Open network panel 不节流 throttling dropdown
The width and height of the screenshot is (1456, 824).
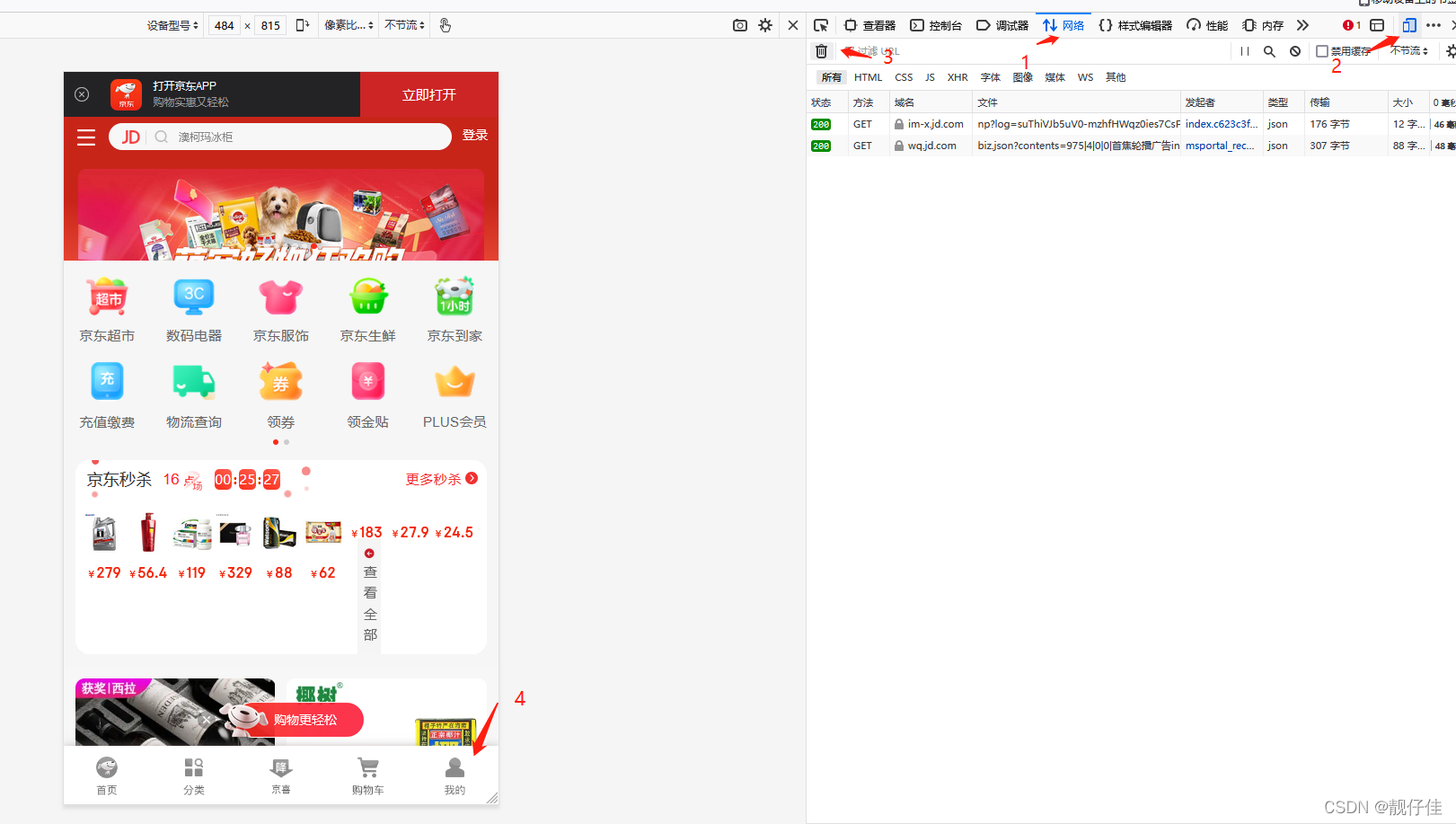click(x=1408, y=51)
